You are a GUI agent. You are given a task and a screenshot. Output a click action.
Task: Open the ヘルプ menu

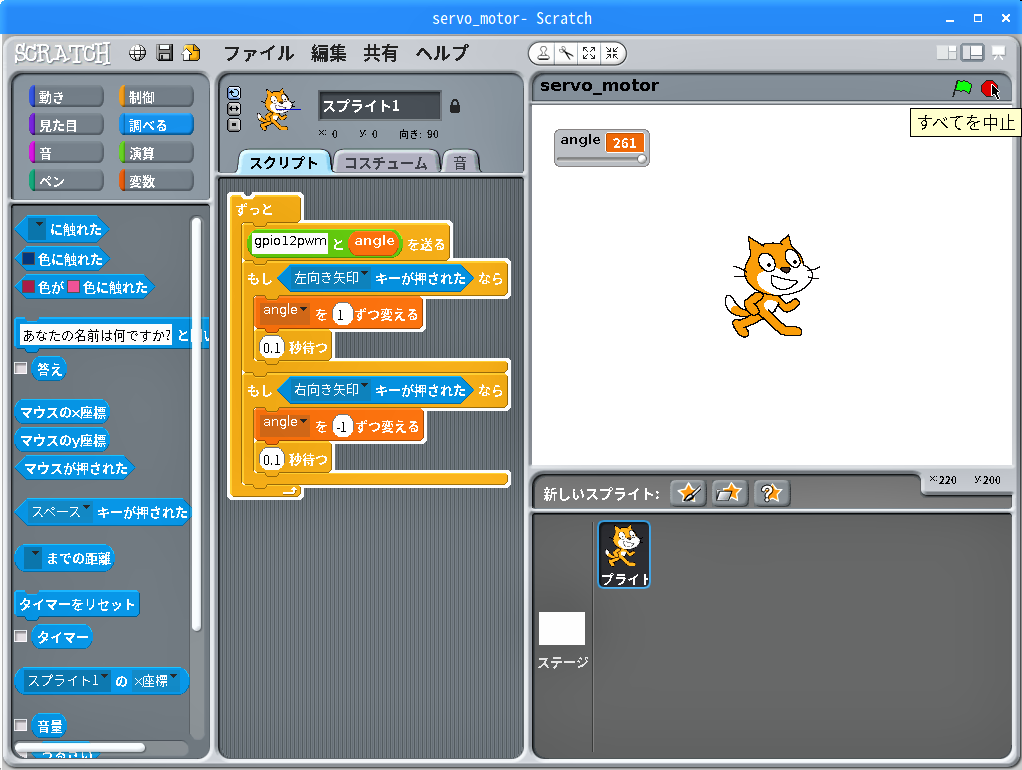tap(442, 53)
